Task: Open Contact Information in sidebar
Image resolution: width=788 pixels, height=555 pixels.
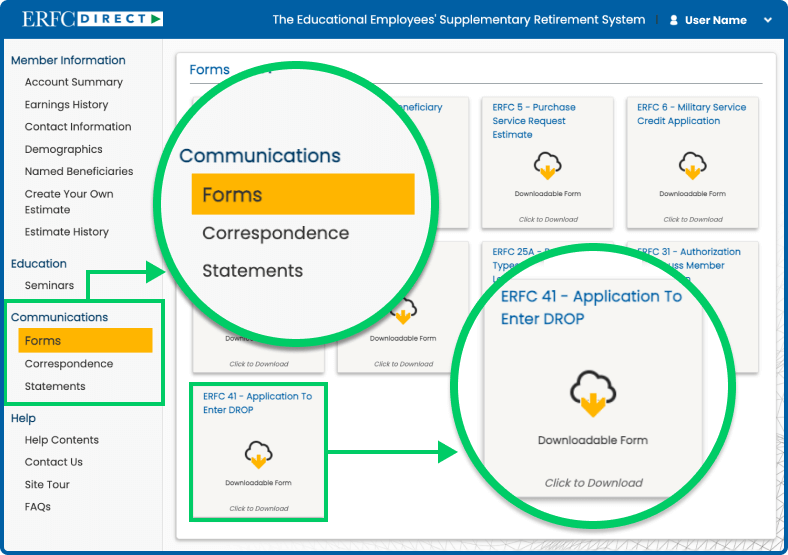Action: point(78,127)
